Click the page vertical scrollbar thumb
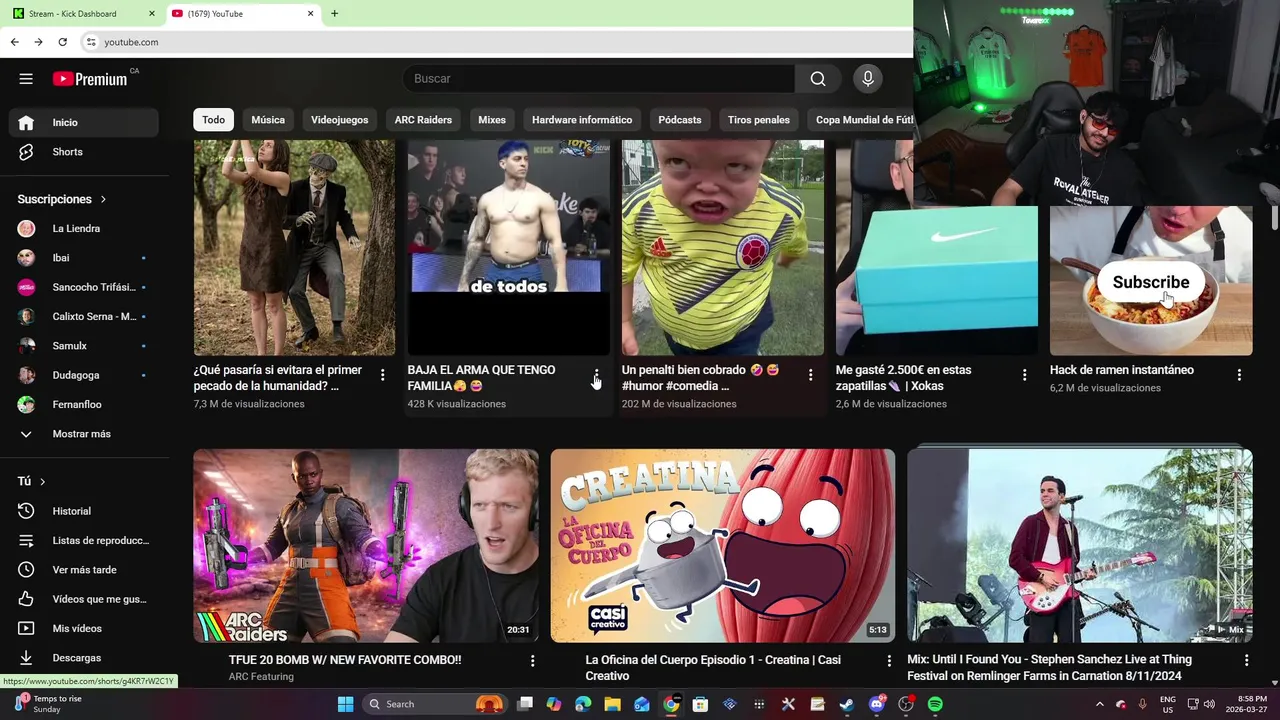The height and width of the screenshot is (720, 1280). (1275, 217)
